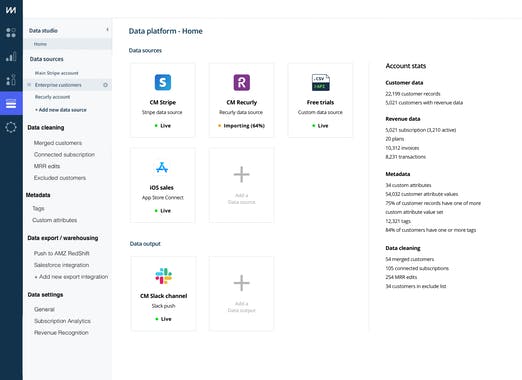Click the Free trials card title

(320, 102)
